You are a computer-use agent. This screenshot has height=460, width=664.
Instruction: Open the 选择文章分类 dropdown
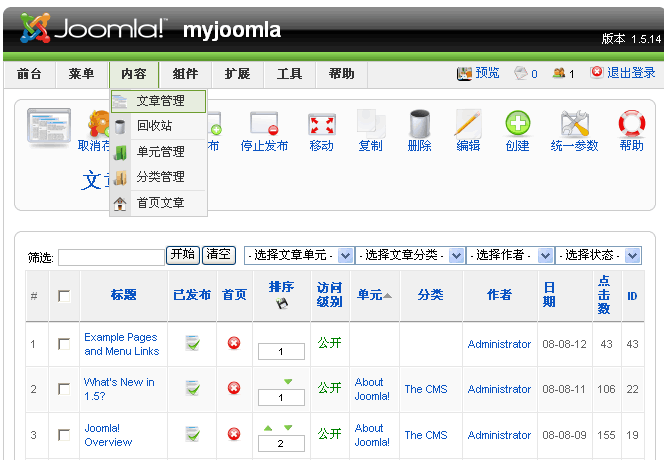click(410, 255)
